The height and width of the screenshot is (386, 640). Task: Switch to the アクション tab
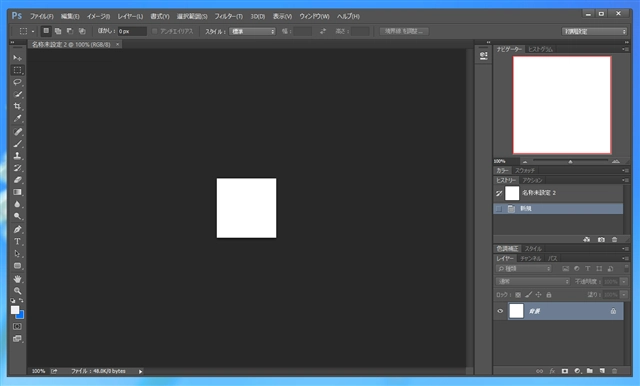tap(532, 180)
